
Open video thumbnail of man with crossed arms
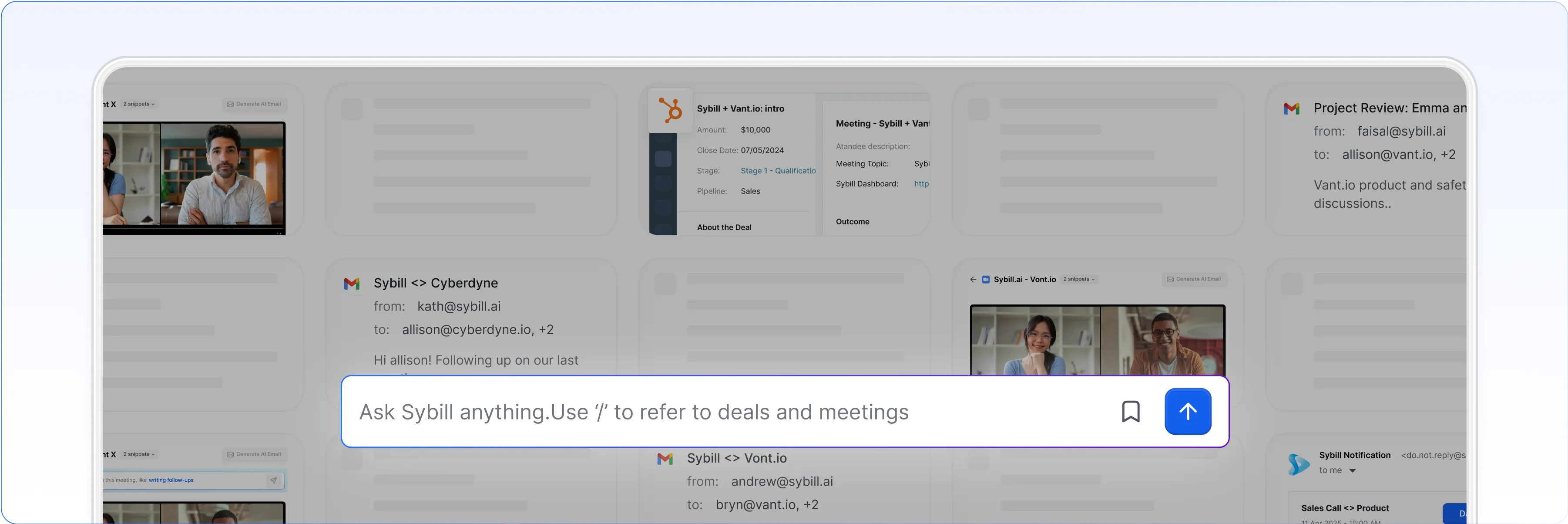(x=222, y=175)
